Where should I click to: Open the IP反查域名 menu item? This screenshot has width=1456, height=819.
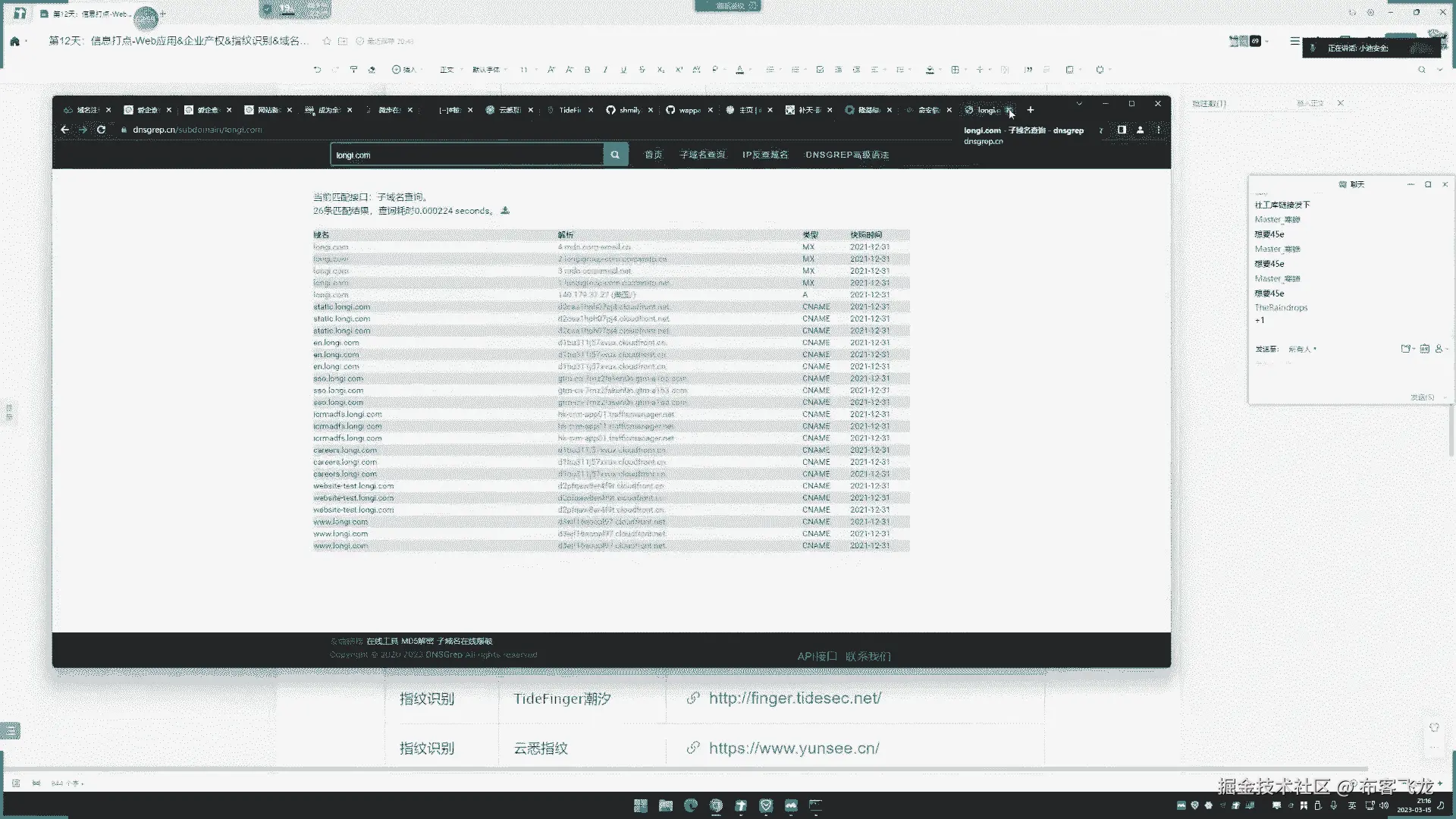pos(764,155)
